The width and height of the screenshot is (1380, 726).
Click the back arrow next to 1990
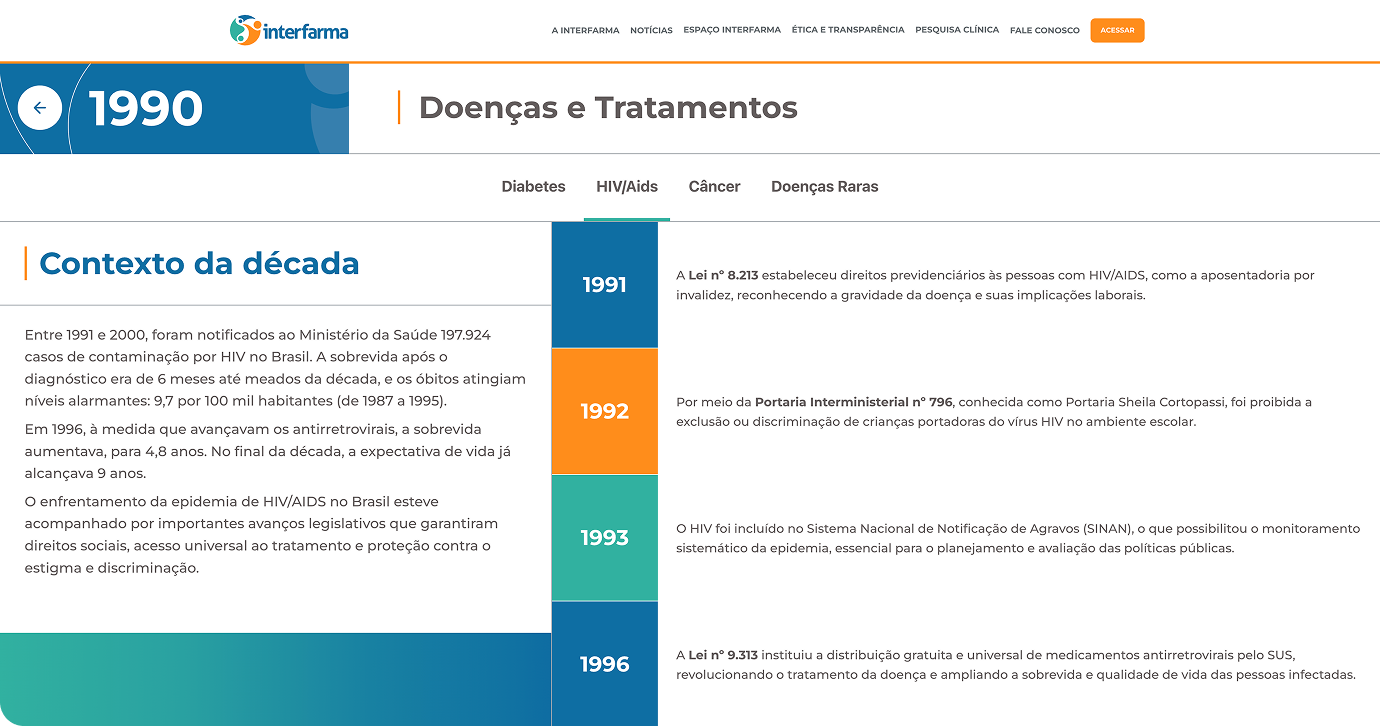click(40, 108)
